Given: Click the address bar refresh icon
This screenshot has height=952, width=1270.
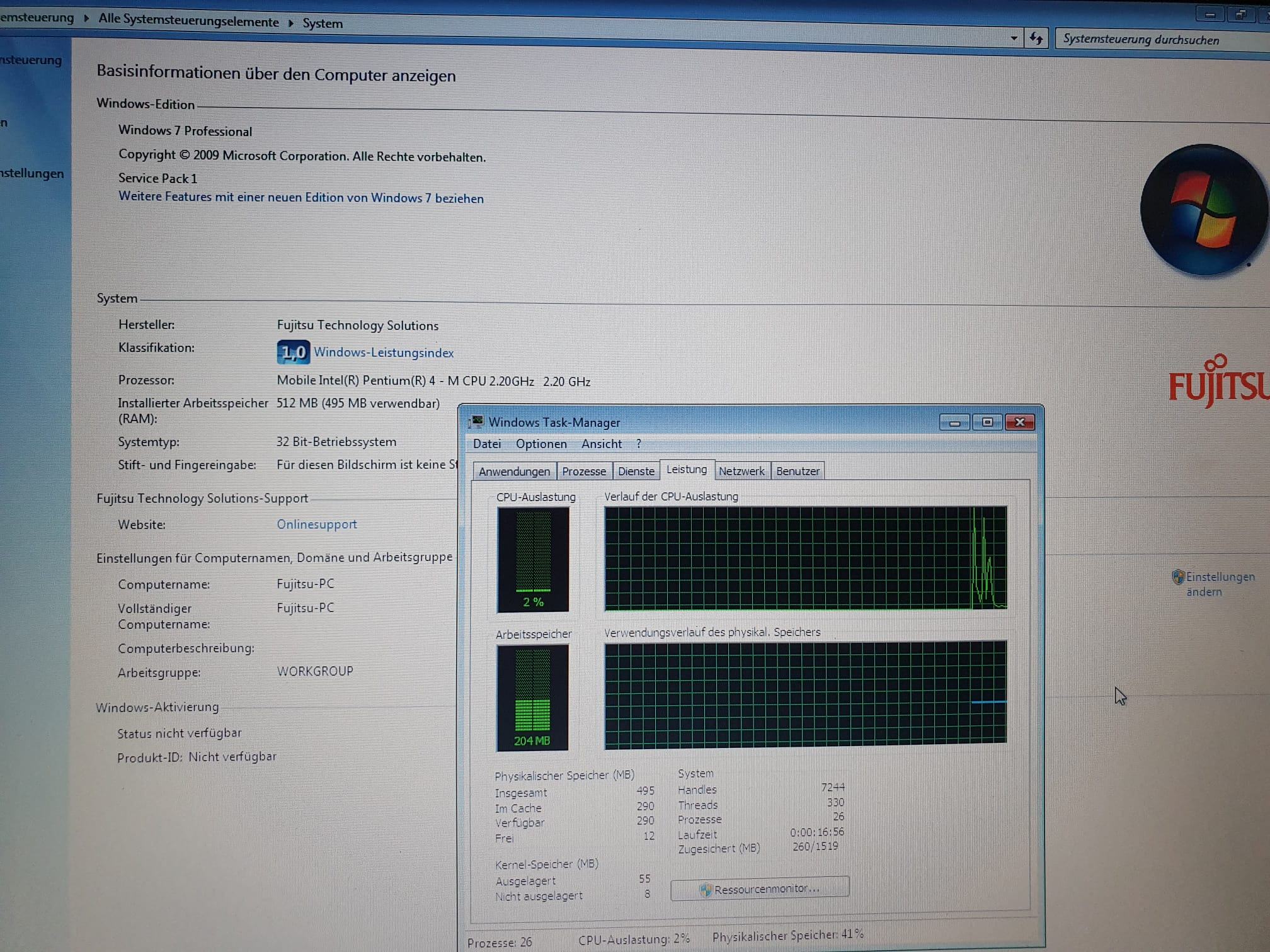Looking at the screenshot, I should (1036, 38).
